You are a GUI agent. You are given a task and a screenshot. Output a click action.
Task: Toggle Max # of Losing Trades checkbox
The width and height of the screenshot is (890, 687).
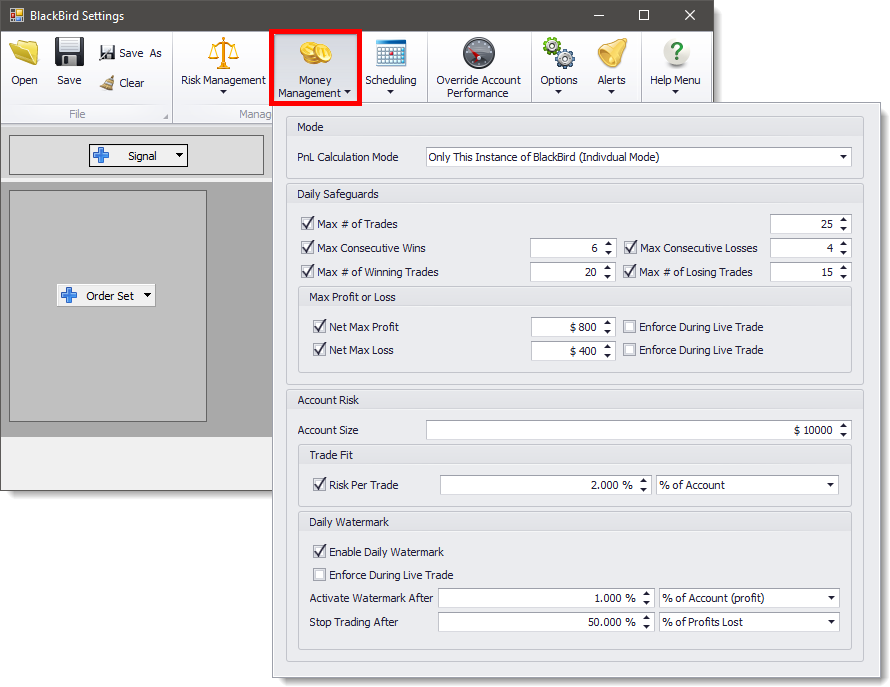click(630, 271)
